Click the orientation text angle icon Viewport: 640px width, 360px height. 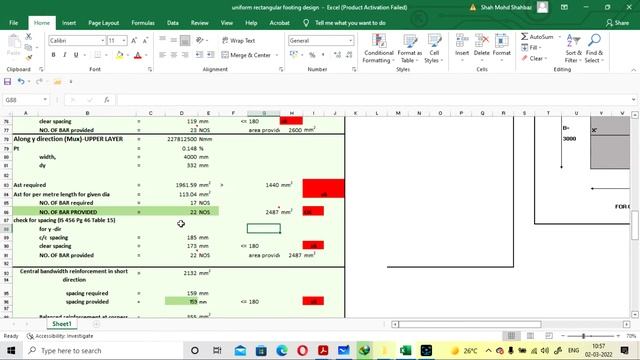[x=200, y=40]
